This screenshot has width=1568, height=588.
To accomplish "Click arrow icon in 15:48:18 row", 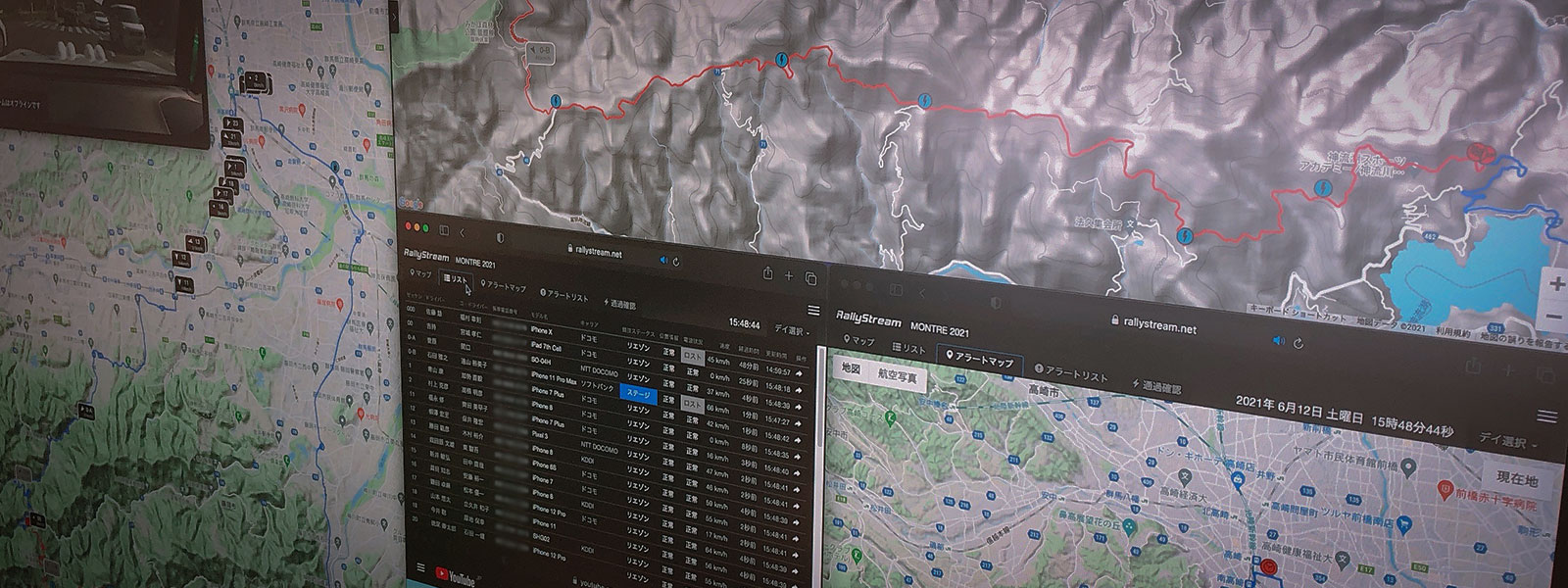I will click(x=799, y=390).
